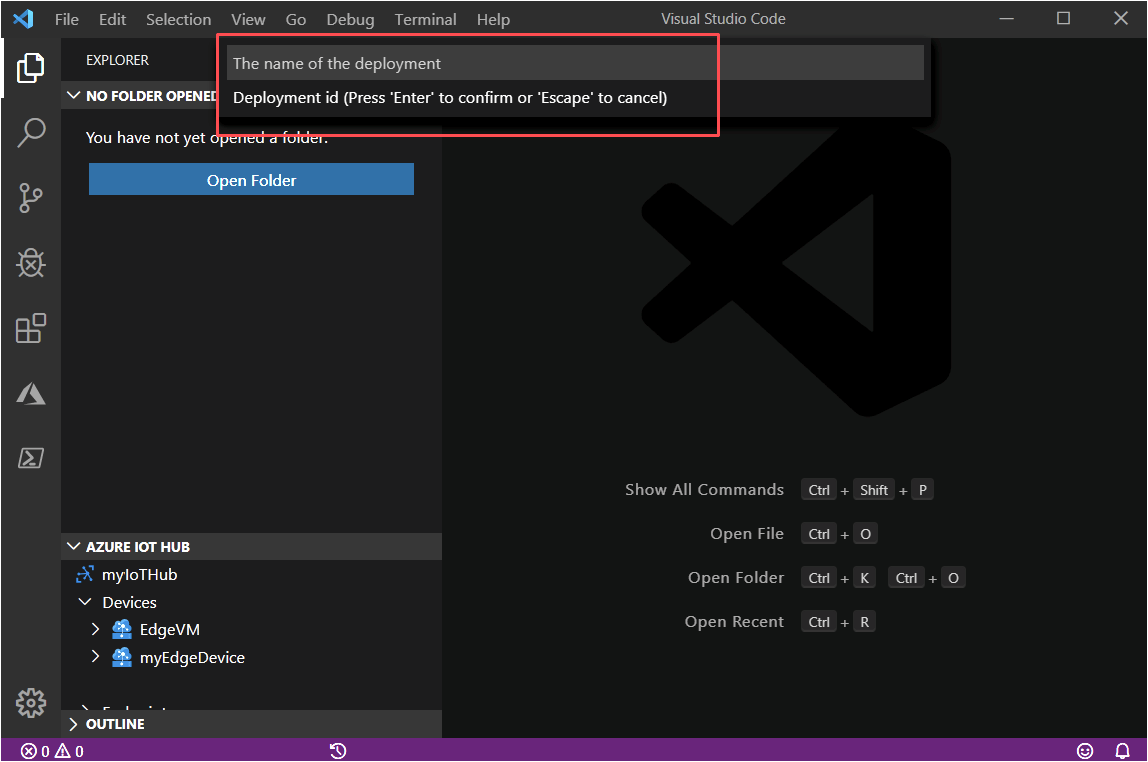Open the Search view icon
The image size is (1148, 762).
click(30, 132)
